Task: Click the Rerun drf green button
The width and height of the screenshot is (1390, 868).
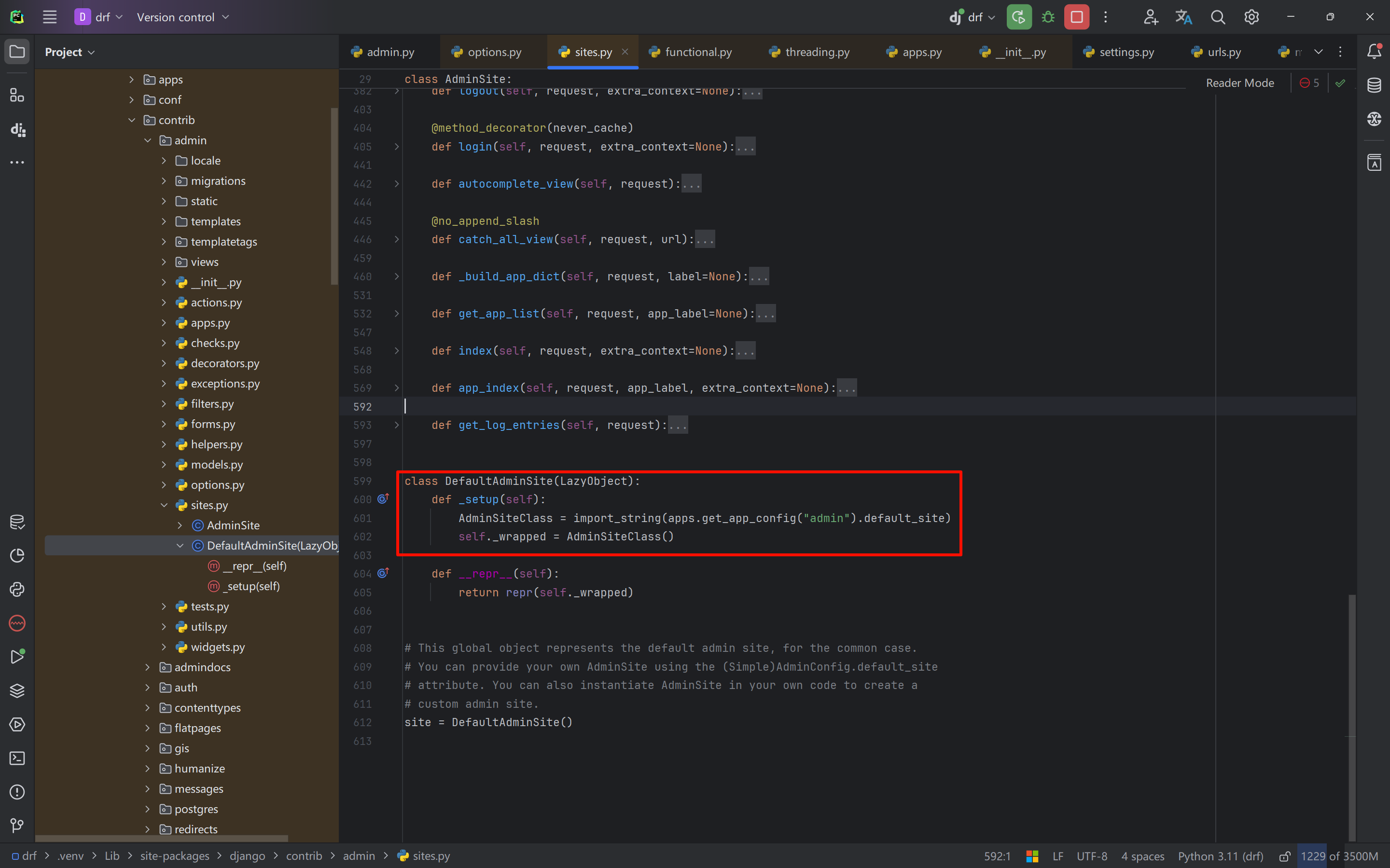Action: point(1018,17)
